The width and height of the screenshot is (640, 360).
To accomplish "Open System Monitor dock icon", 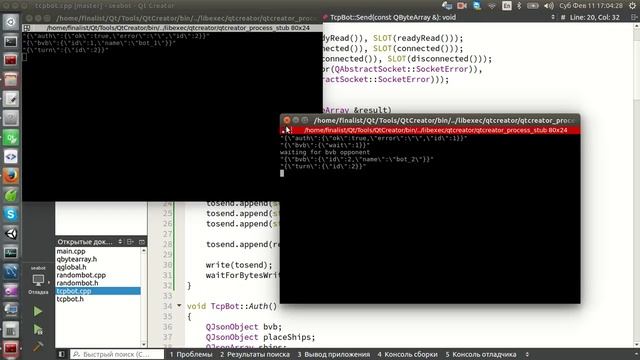I will pyautogui.click(x=11, y=253).
